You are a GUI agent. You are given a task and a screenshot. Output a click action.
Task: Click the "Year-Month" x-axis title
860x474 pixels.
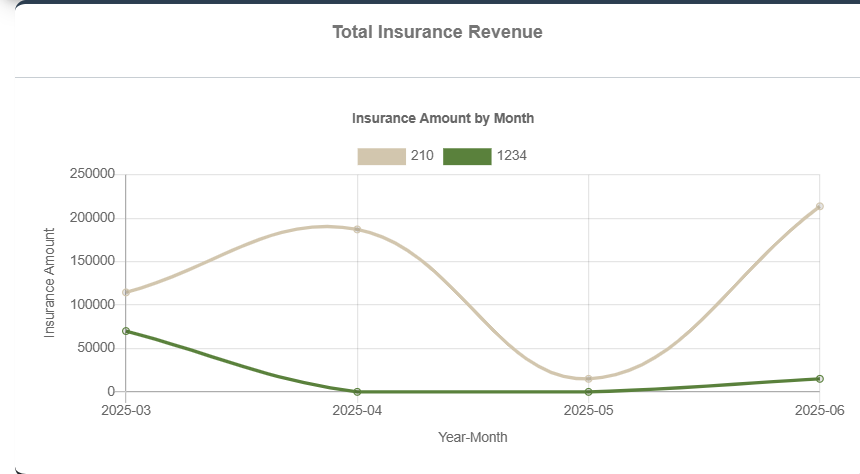coord(473,437)
